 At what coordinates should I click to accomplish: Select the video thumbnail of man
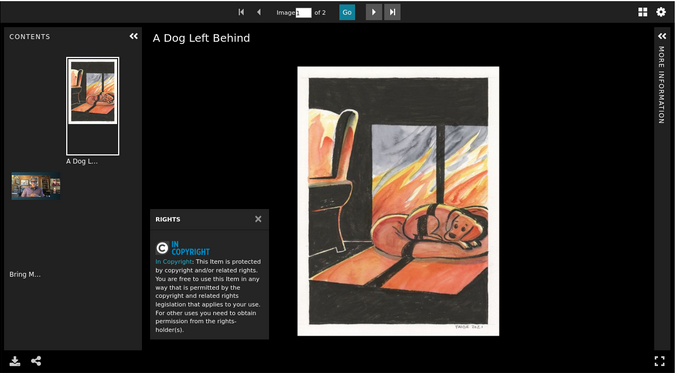tap(36, 186)
